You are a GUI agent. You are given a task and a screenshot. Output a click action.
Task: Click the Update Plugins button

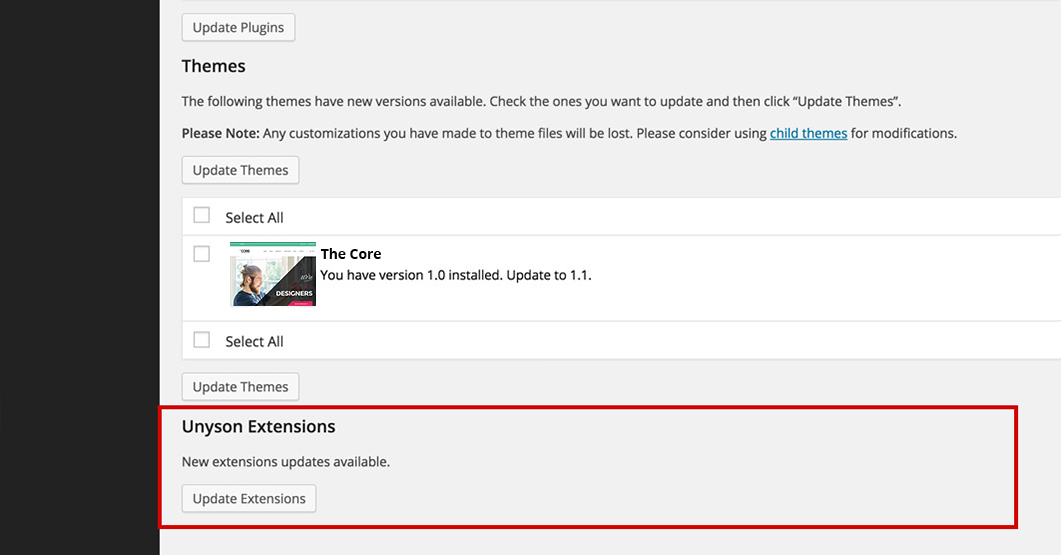tap(238, 28)
